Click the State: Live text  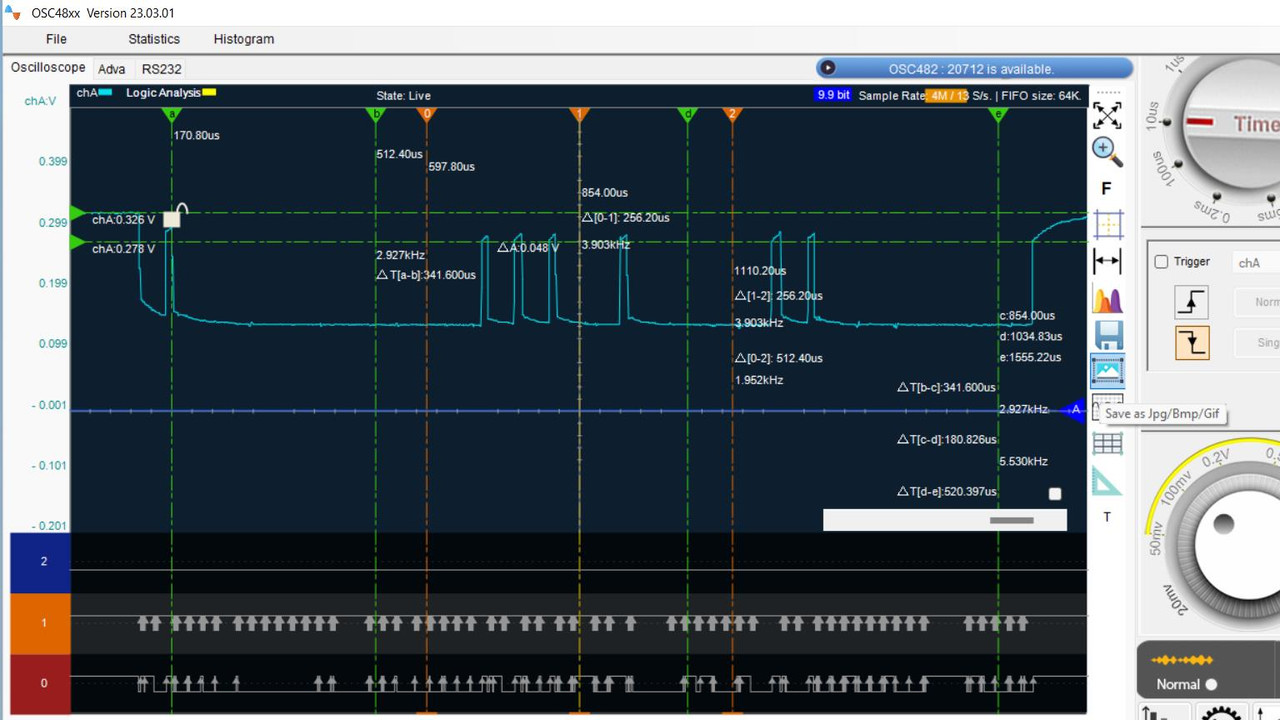click(403, 96)
